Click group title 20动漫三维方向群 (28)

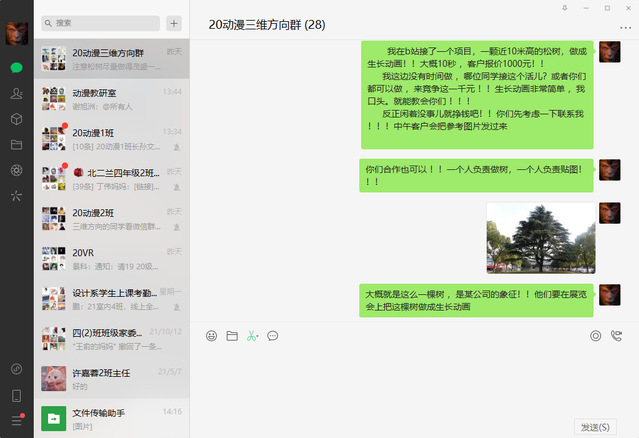click(x=267, y=25)
